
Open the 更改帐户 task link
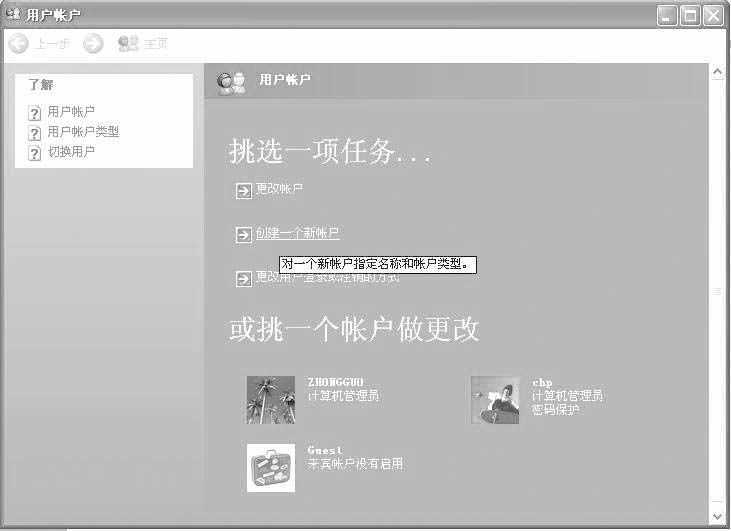[279, 189]
